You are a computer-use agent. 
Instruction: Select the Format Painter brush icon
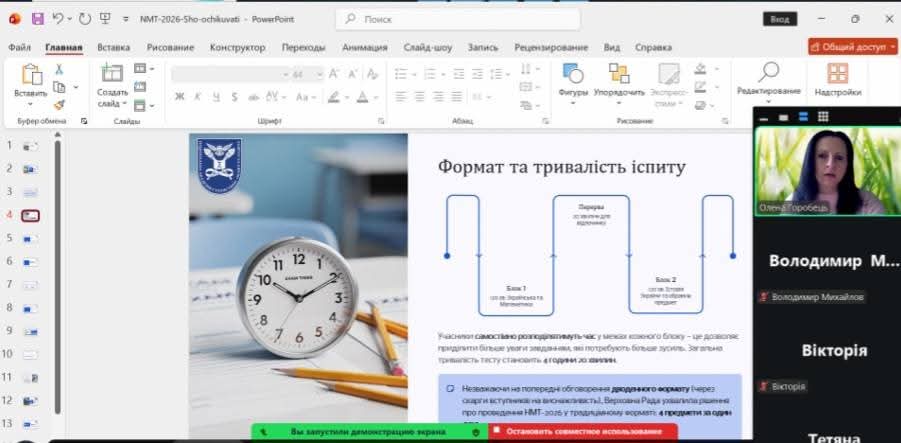[x=59, y=104]
